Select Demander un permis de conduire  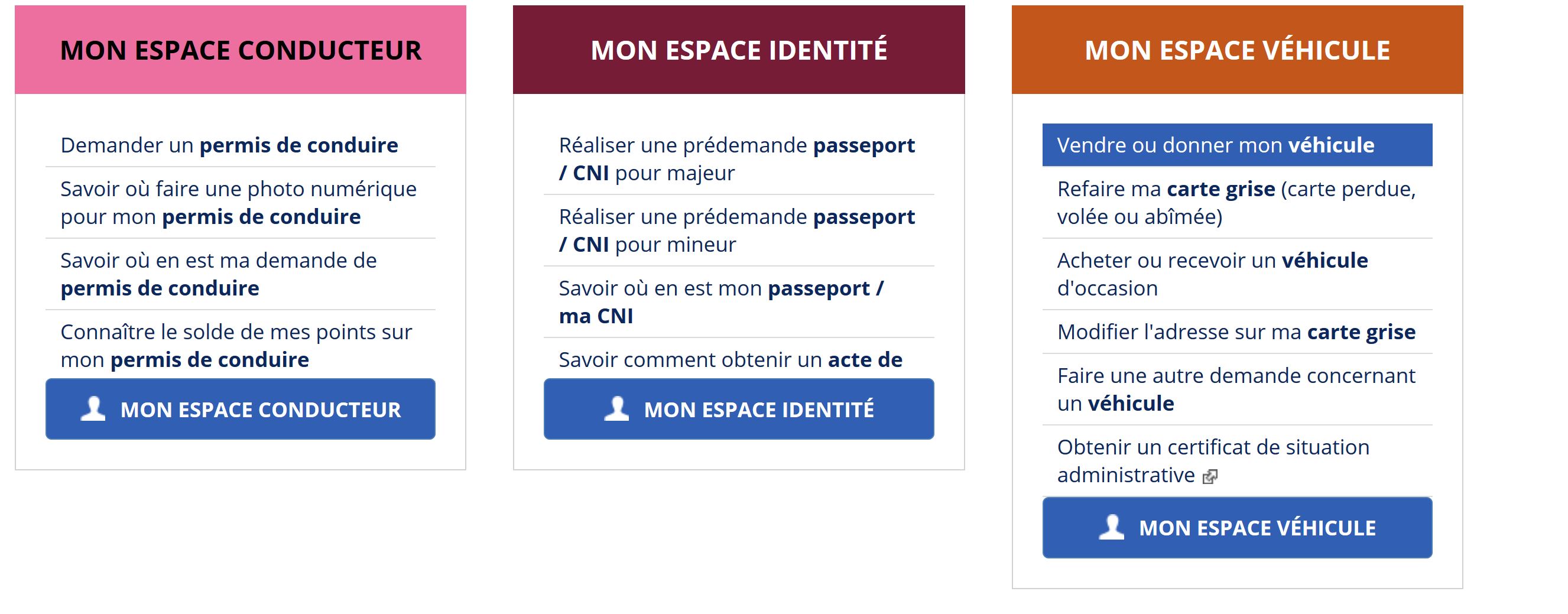tap(229, 145)
